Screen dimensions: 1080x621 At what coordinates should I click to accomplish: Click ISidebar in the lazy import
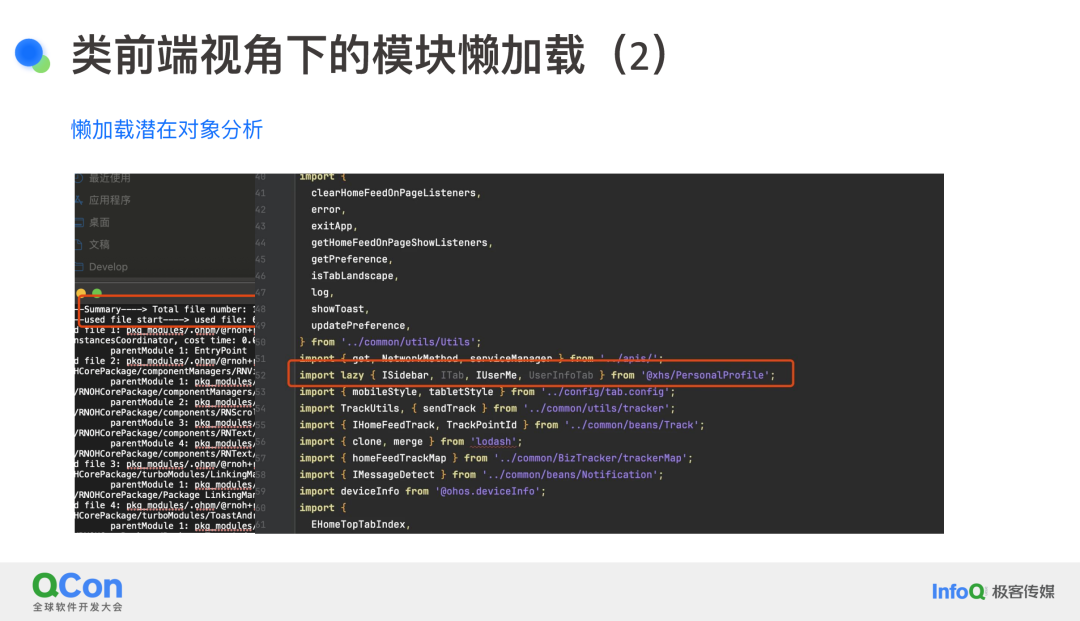coord(405,375)
